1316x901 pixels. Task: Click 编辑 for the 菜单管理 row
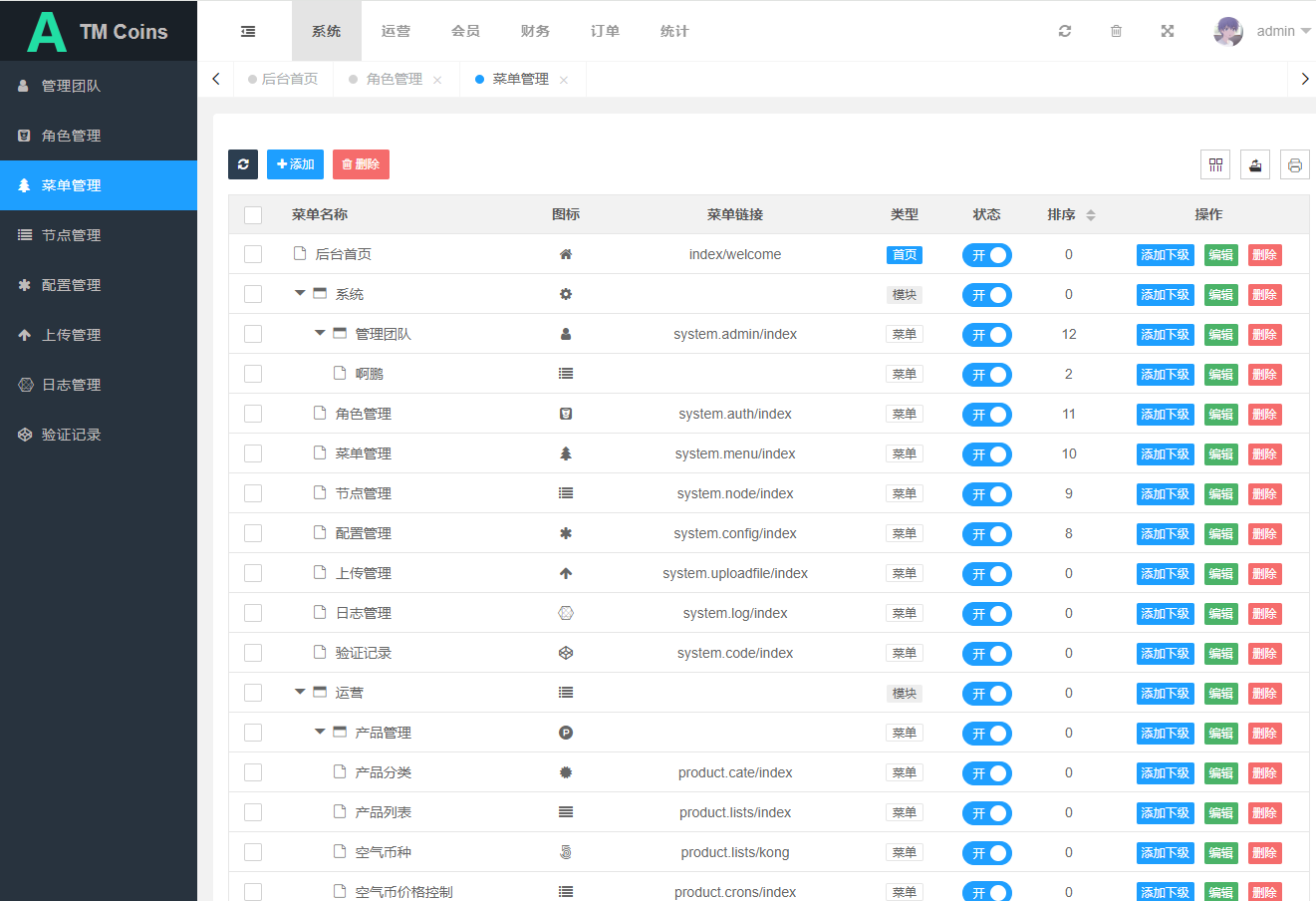pos(1220,454)
